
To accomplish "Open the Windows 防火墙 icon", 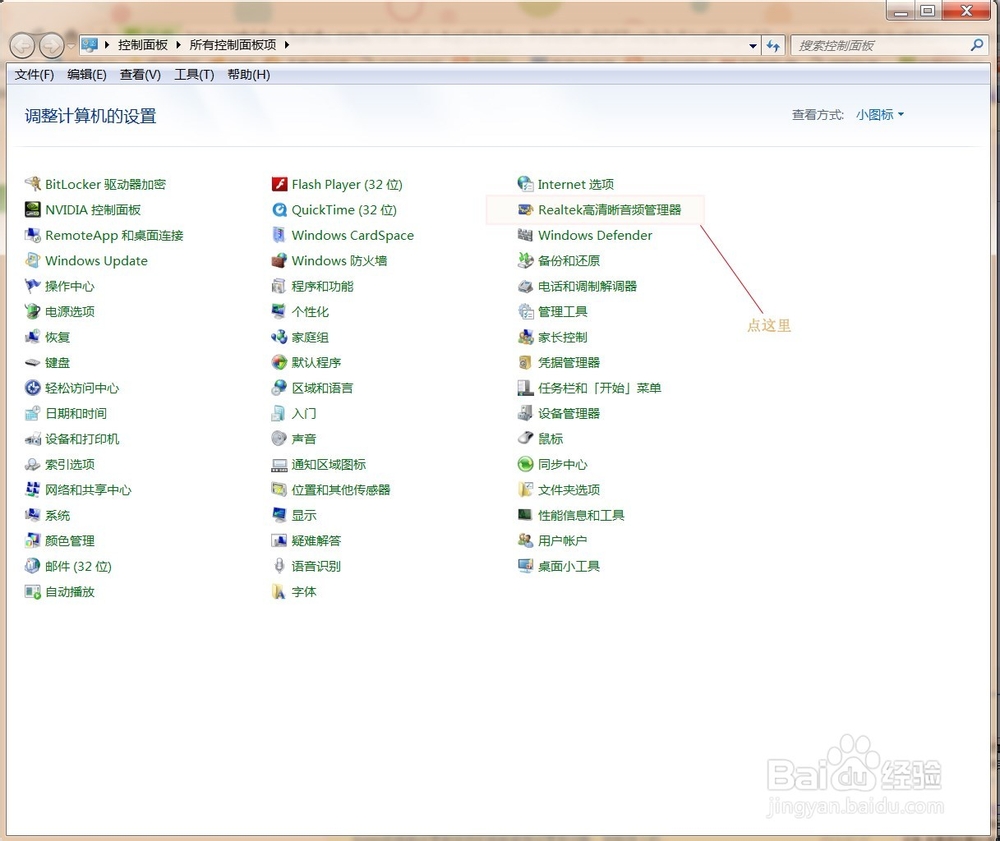I will 279,261.
